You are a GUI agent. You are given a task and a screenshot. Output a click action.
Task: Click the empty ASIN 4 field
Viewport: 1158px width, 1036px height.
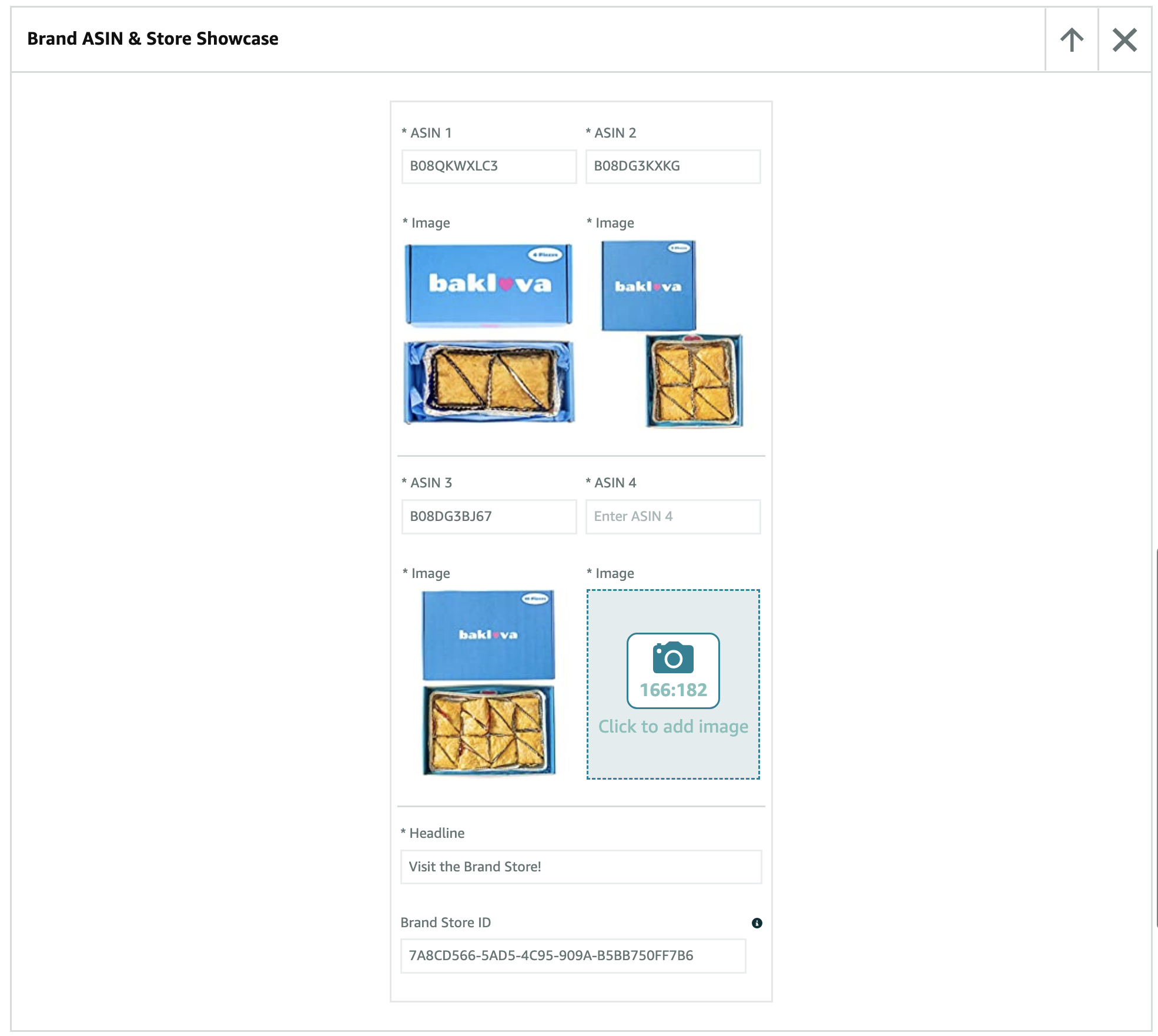tap(672, 517)
